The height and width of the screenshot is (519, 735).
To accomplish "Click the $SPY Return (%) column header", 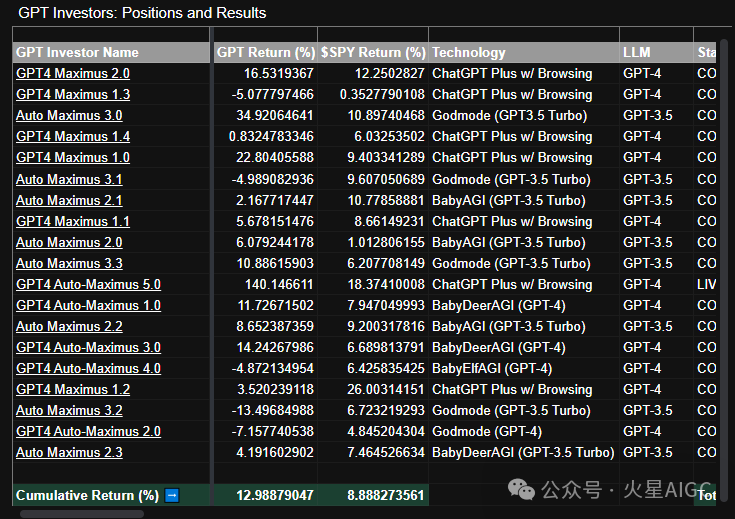I will click(x=373, y=52).
